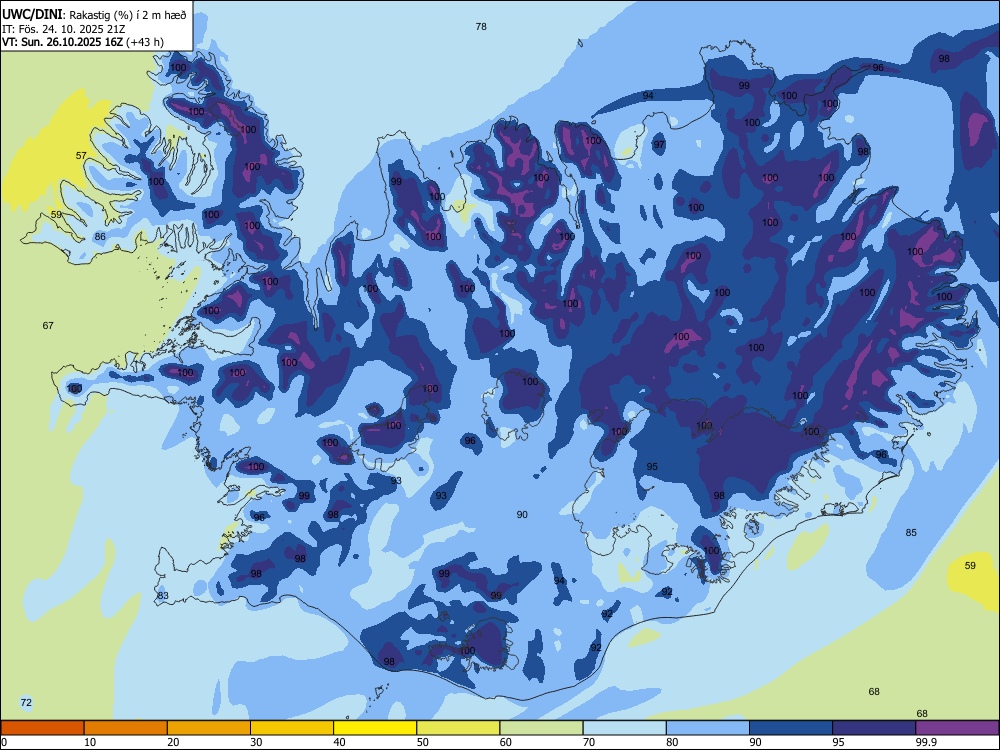Image resolution: width=1000 pixels, height=750 pixels.
Task: Pick the 20–30% amber legend swatch
Action: [x=209, y=728]
